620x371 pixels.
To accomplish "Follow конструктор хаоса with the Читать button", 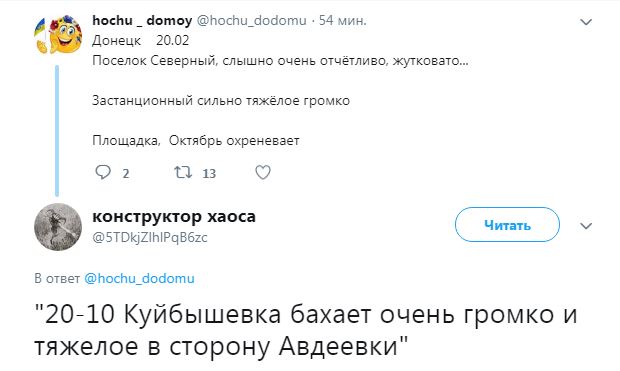I will [x=507, y=225].
